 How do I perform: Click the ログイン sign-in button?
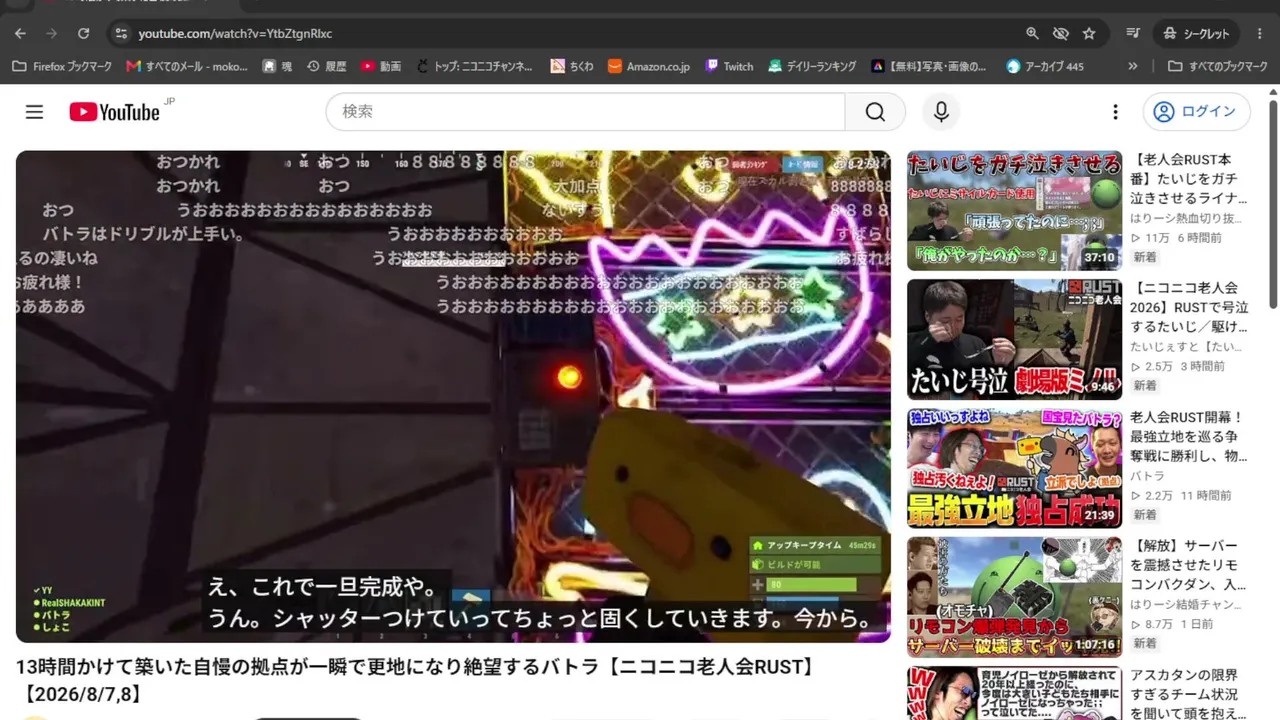pyautogui.click(x=1196, y=112)
